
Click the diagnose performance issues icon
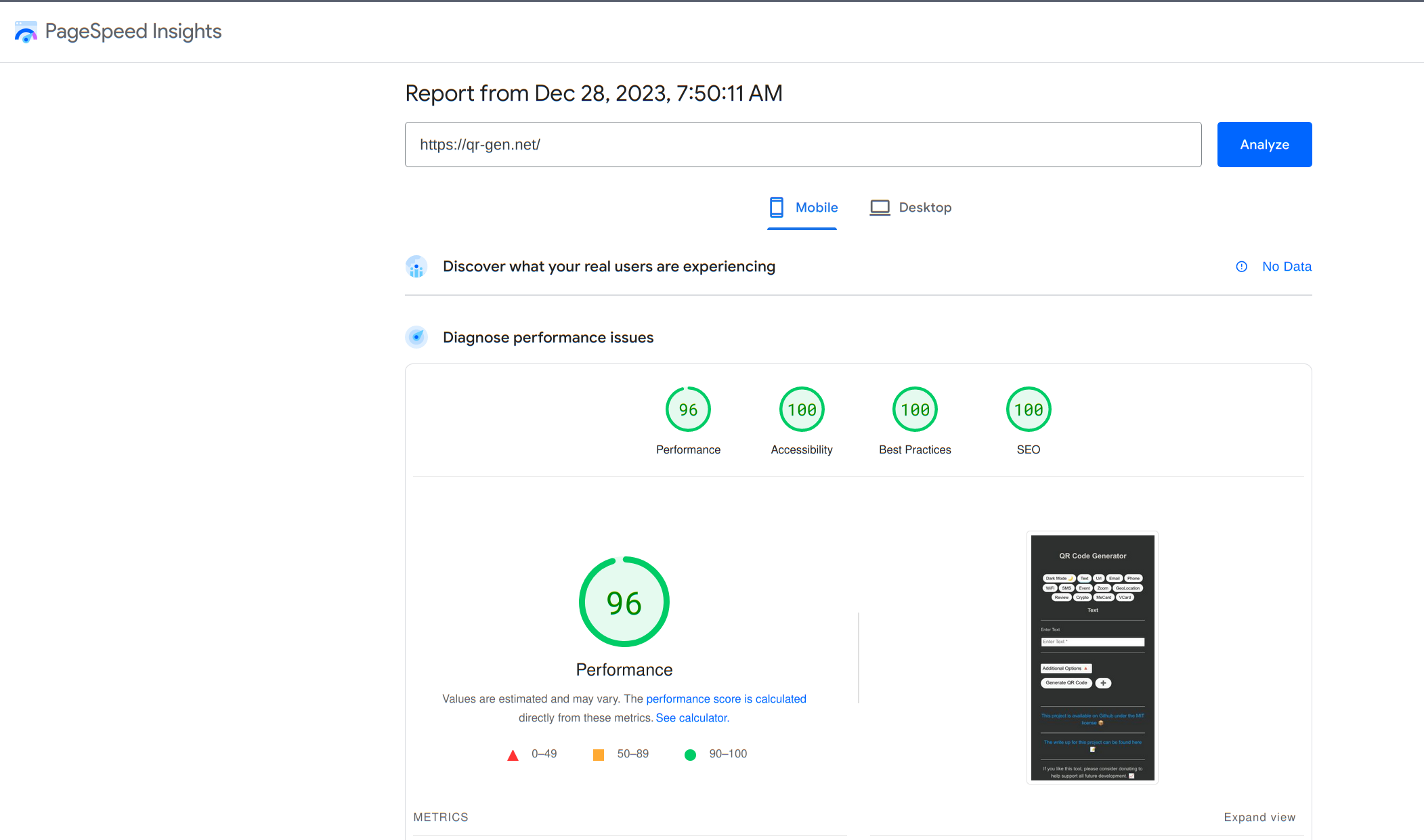pyautogui.click(x=416, y=337)
